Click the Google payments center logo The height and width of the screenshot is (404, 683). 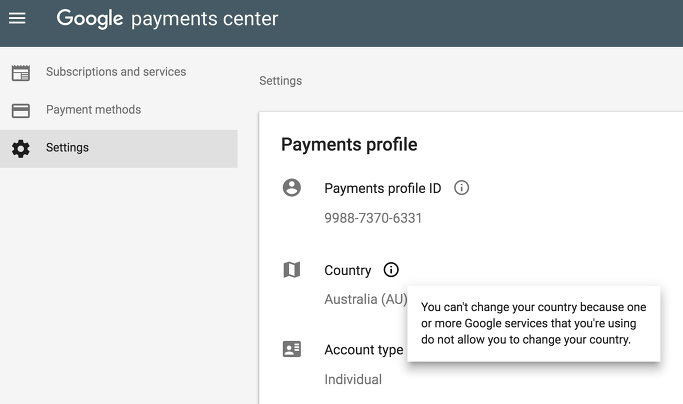click(167, 19)
